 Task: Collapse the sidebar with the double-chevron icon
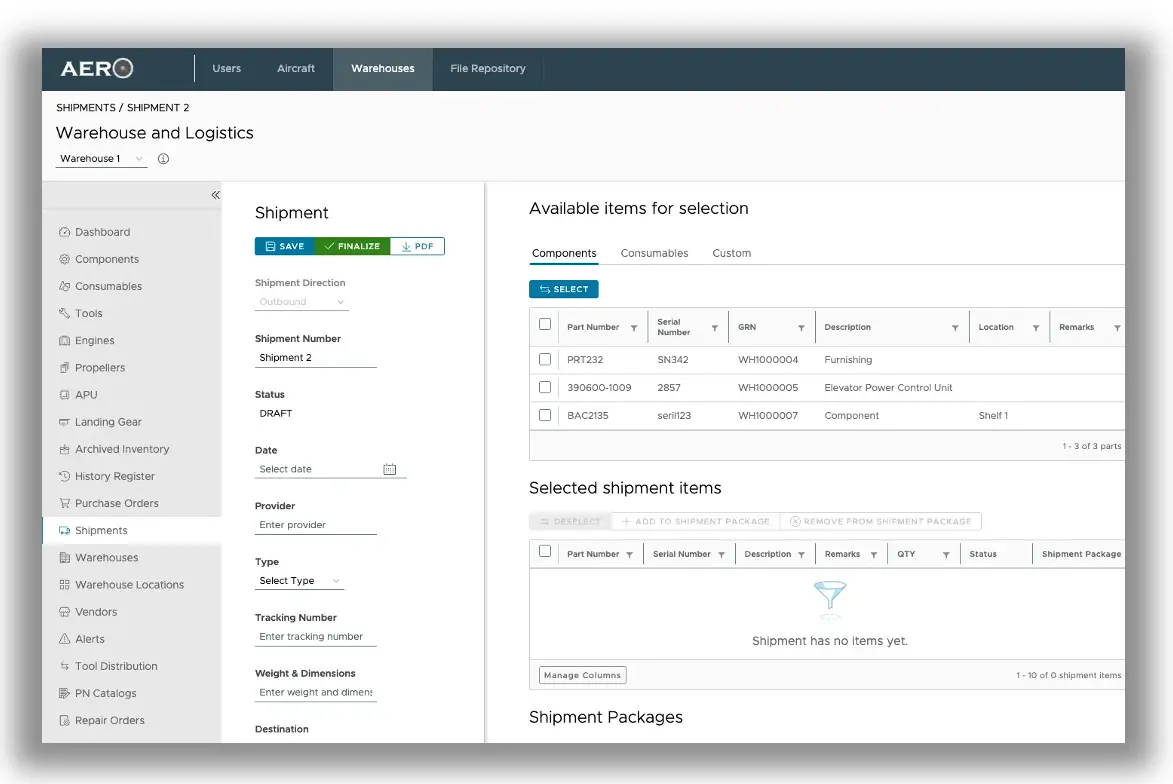pos(215,195)
